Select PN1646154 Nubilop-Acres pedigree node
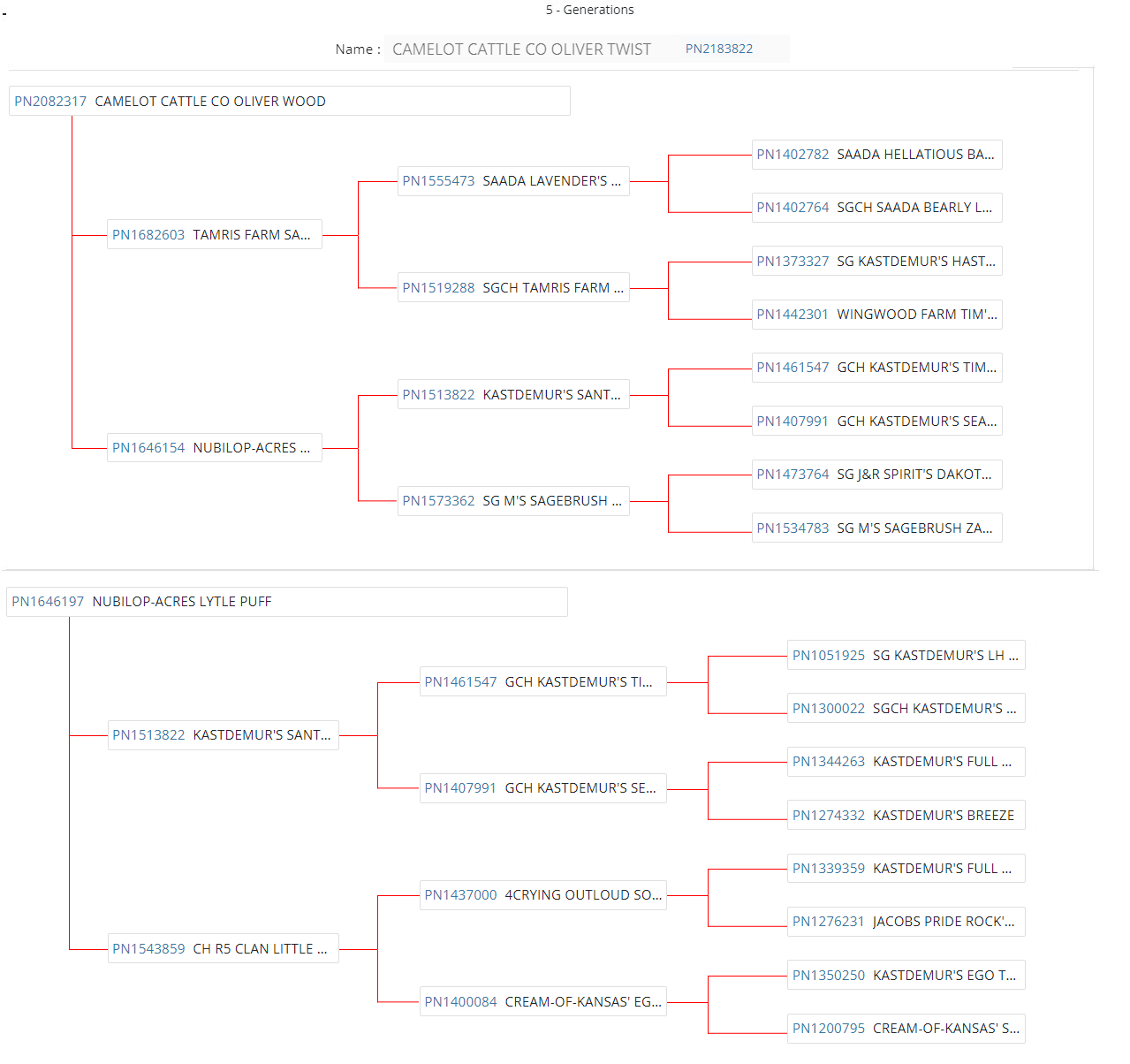1130x1064 pixels. [x=148, y=448]
